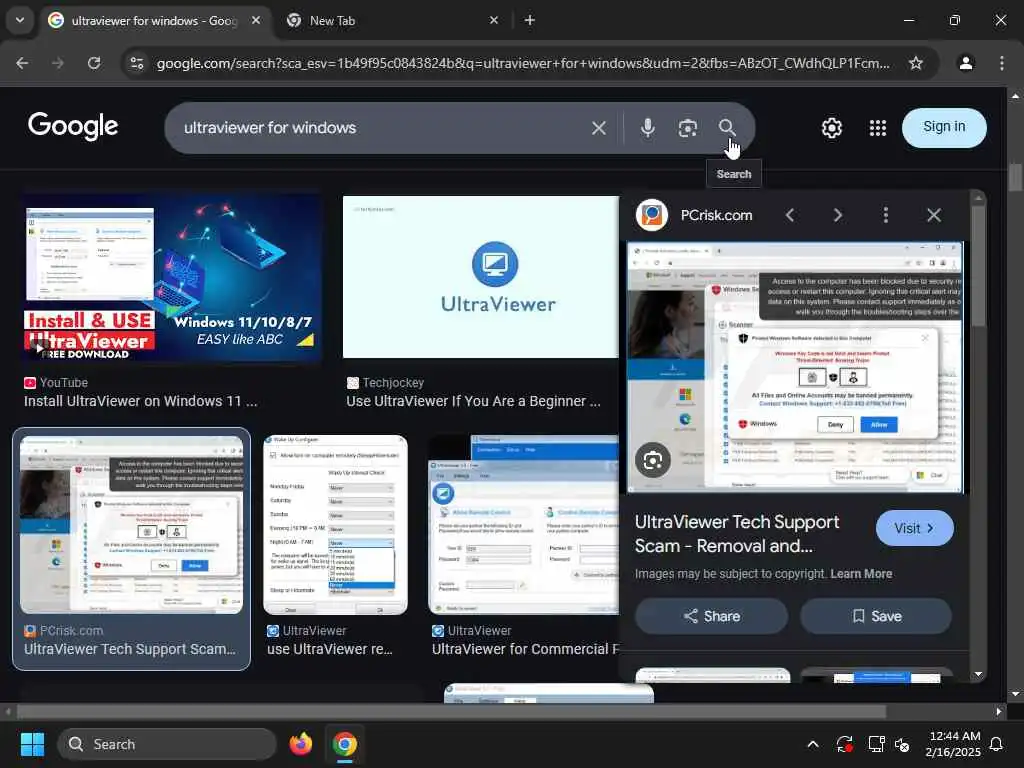
Task: Click the page horizontal scrollbar
Action: click(451, 711)
